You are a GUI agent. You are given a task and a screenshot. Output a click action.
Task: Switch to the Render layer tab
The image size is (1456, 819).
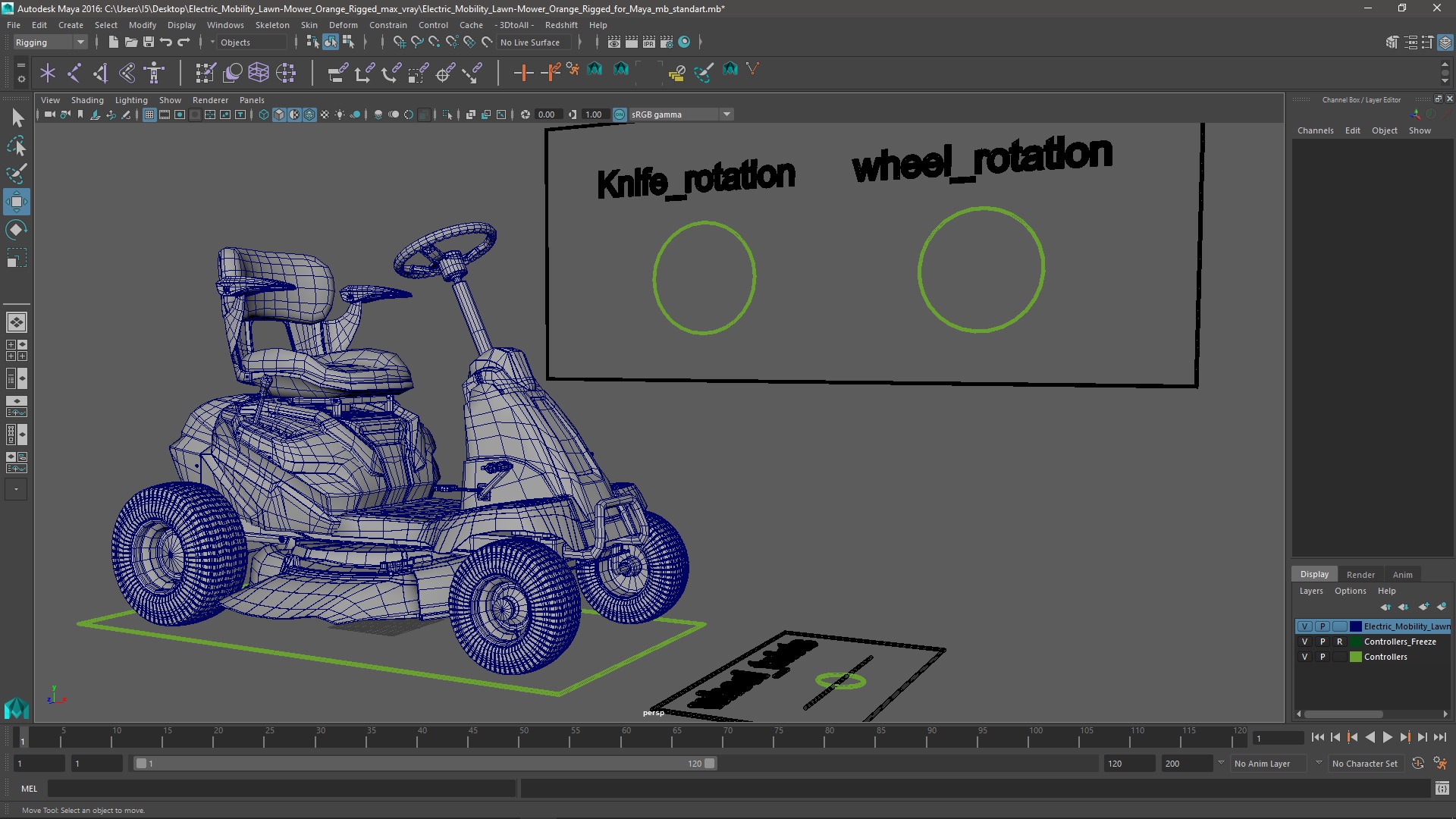point(1360,575)
